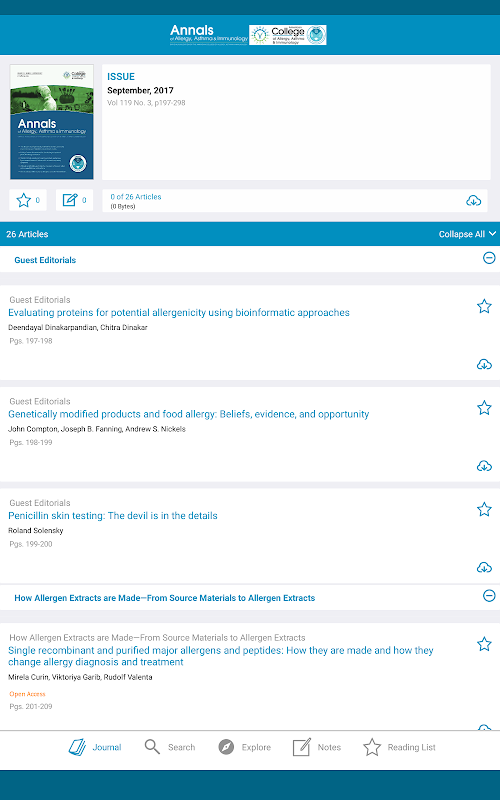The width and height of the screenshot is (500, 800).
Task: Collapse the How Allergen Extracts section
Action: pos(489,595)
